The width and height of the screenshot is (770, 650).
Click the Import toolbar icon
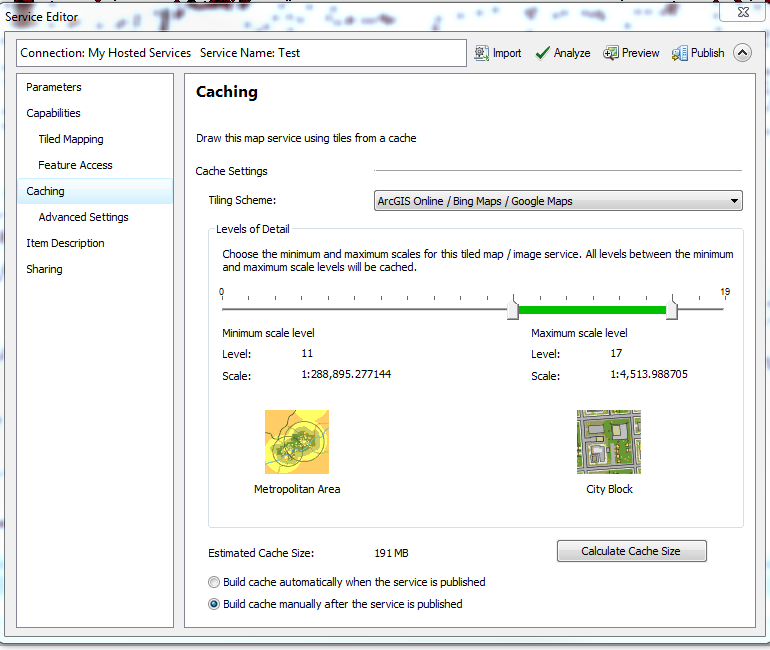[x=481, y=53]
